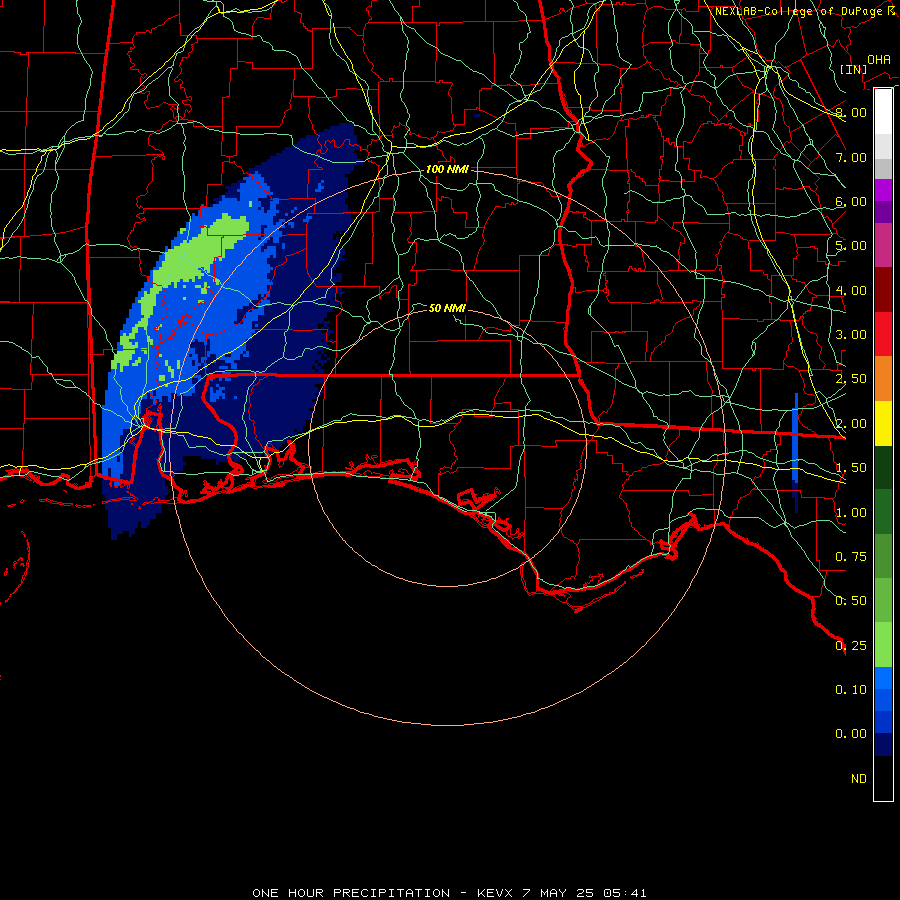Image resolution: width=900 pixels, height=900 pixels.
Task: Click the 100 NMI range ring label
Action: pyautogui.click(x=447, y=169)
